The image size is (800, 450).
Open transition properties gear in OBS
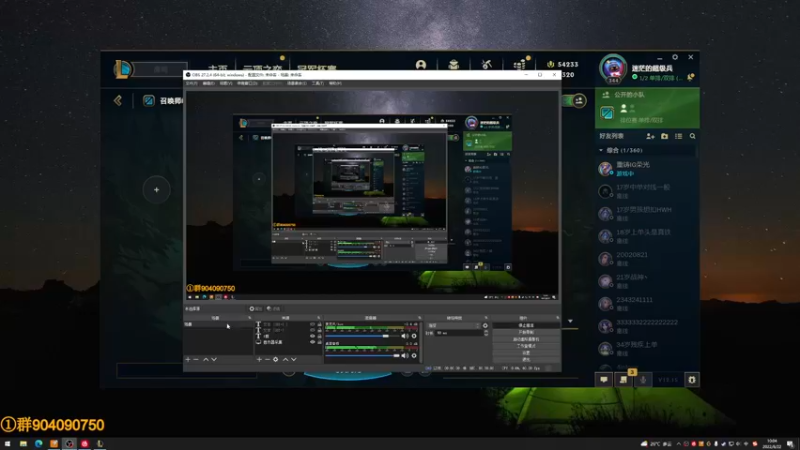[x=485, y=326]
